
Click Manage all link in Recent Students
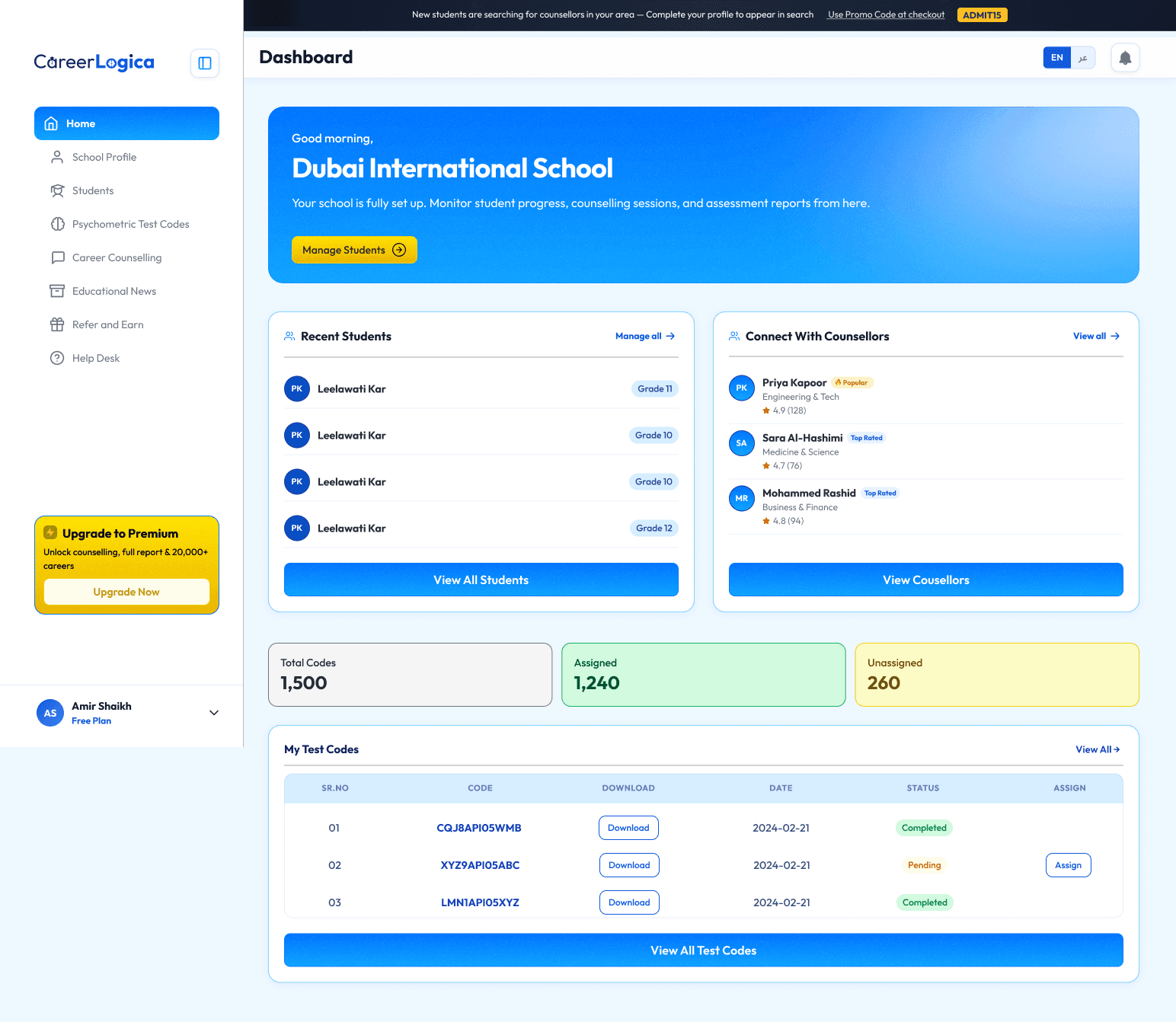pyautogui.click(x=645, y=336)
